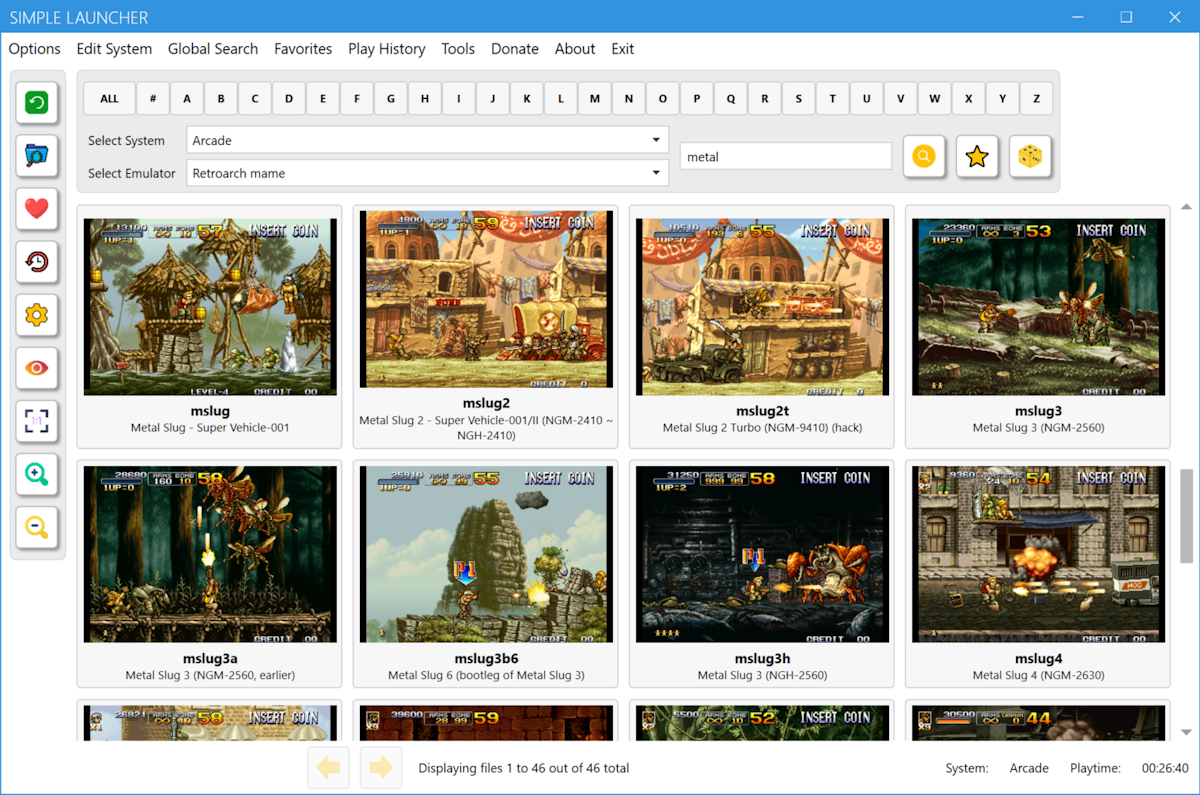Screen dimensions: 1200x795
Task: Open the Edit System menu
Action: coord(114,49)
